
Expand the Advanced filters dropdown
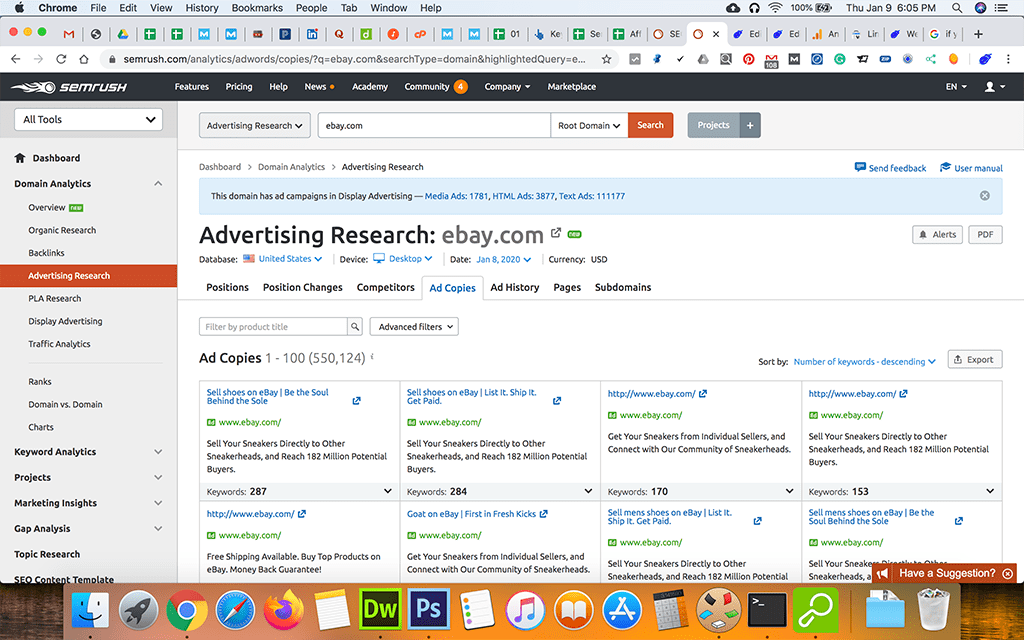pyautogui.click(x=414, y=327)
